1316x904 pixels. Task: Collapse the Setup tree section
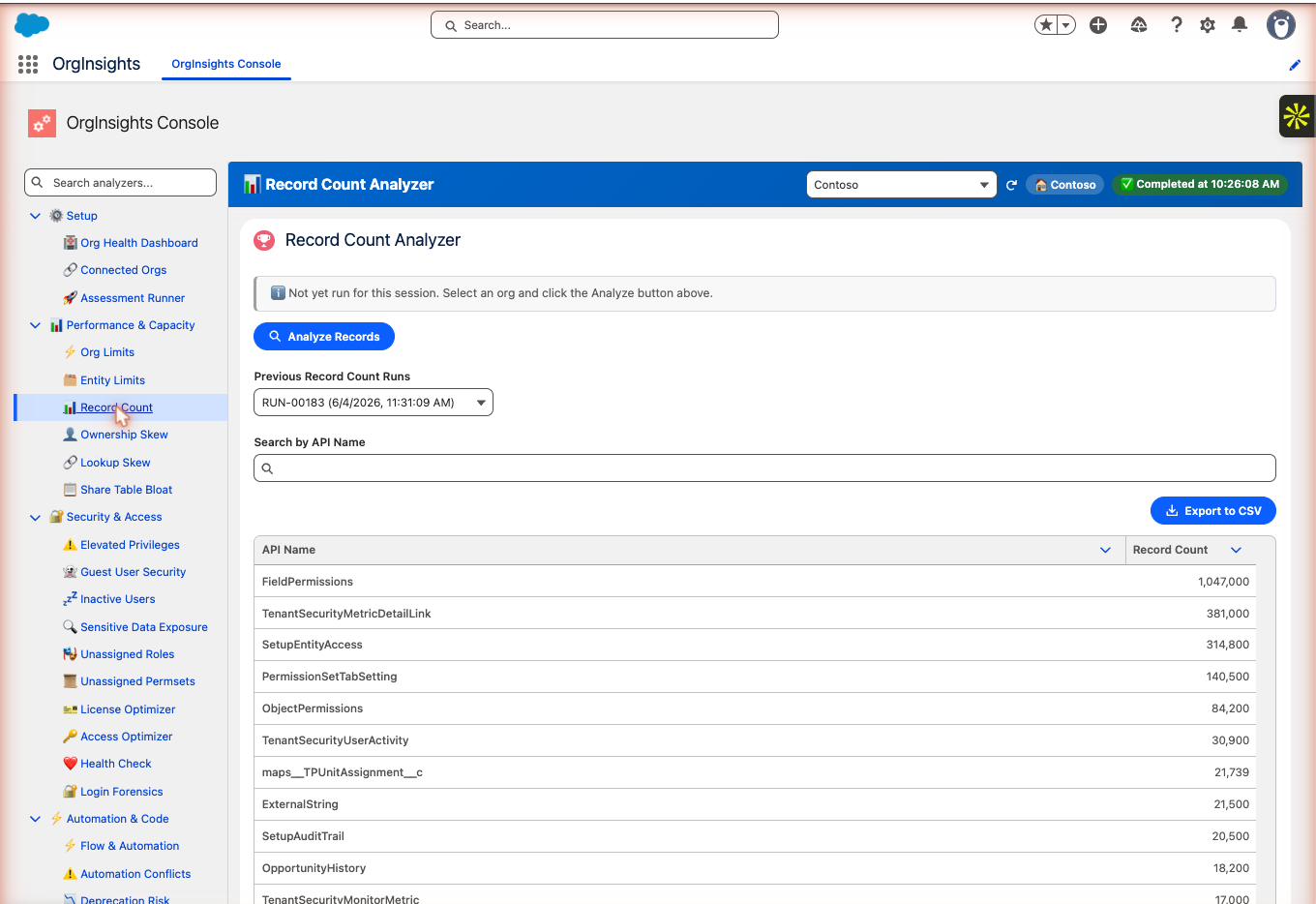coord(36,216)
